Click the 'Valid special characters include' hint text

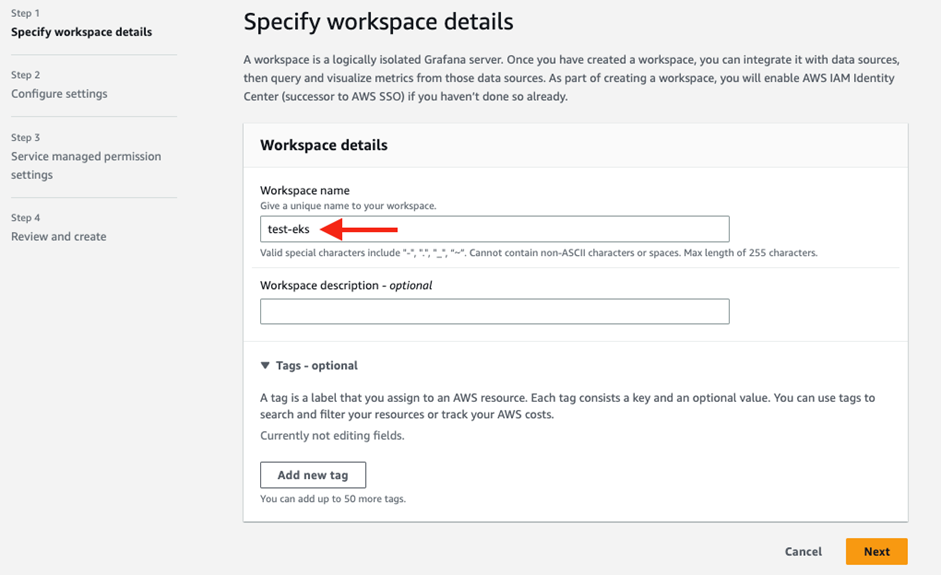tap(538, 253)
